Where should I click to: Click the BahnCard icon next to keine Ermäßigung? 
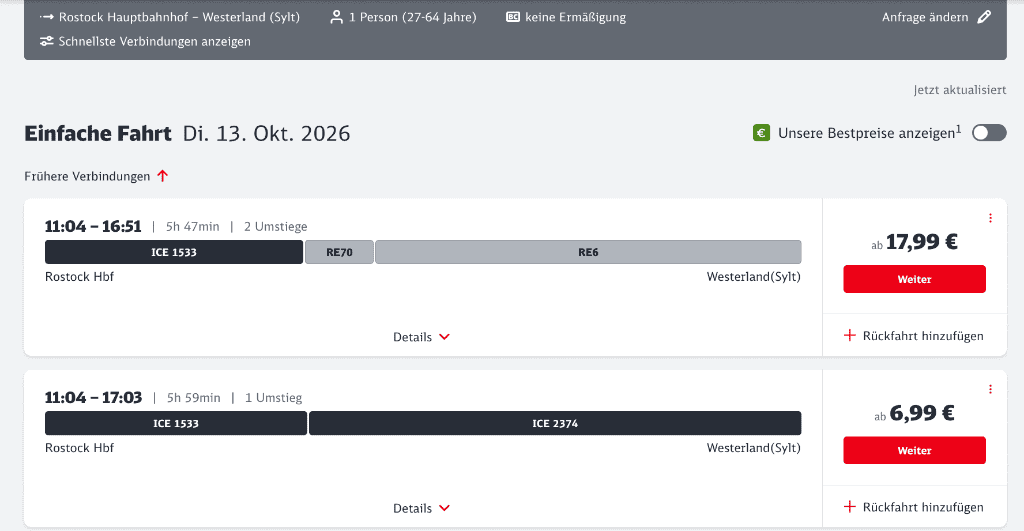[x=513, y=17]
